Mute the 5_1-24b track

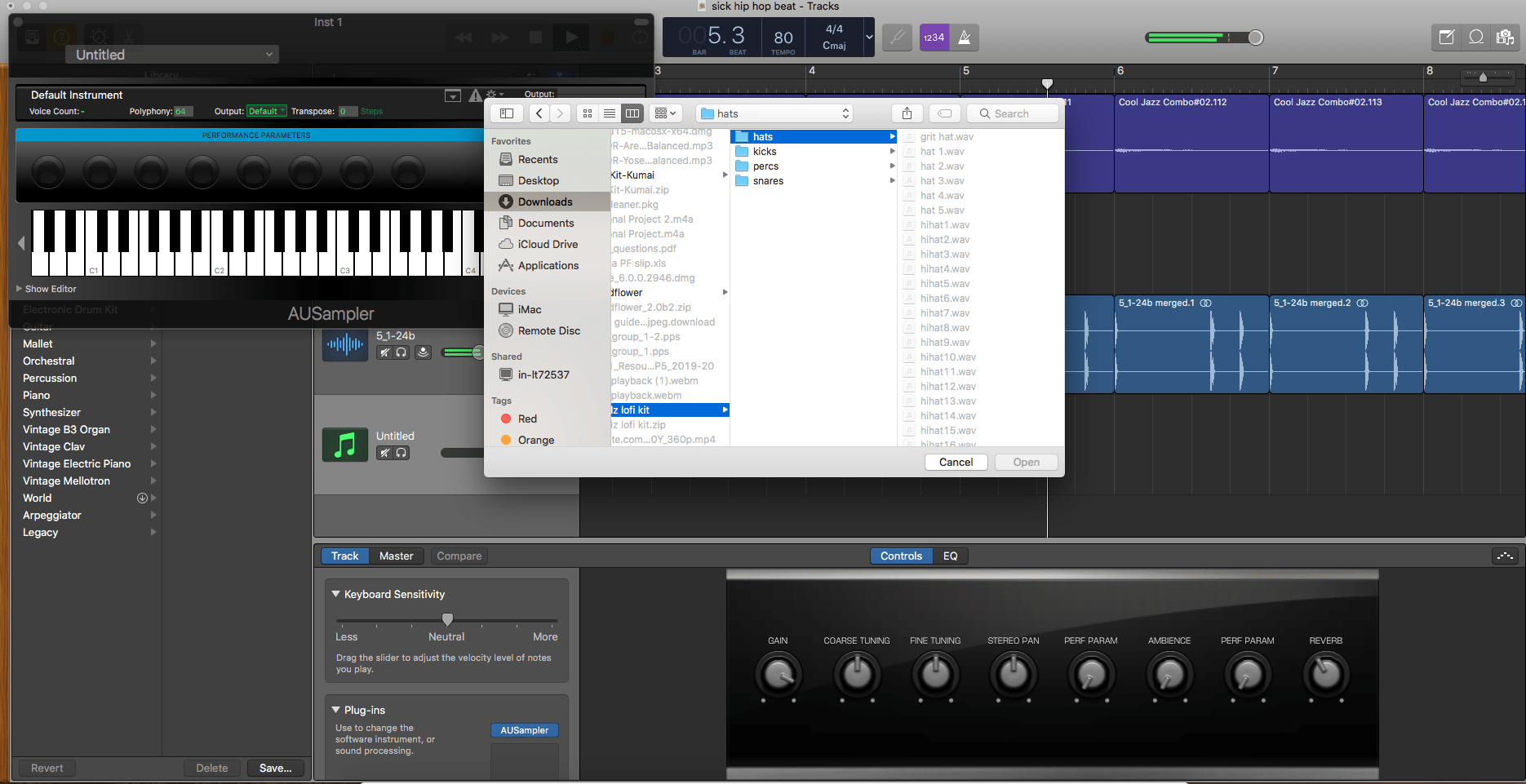point(384,352)
